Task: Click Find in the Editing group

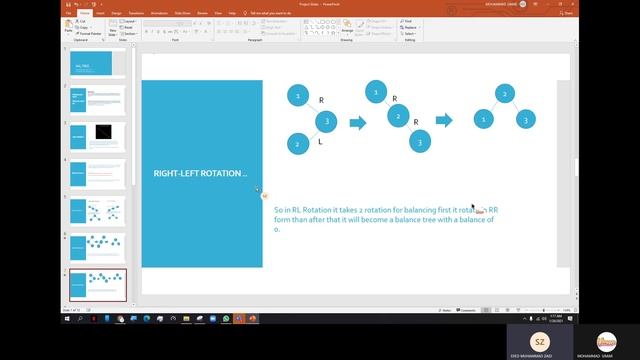Action: pyautogui.click(x=407, y=21)
